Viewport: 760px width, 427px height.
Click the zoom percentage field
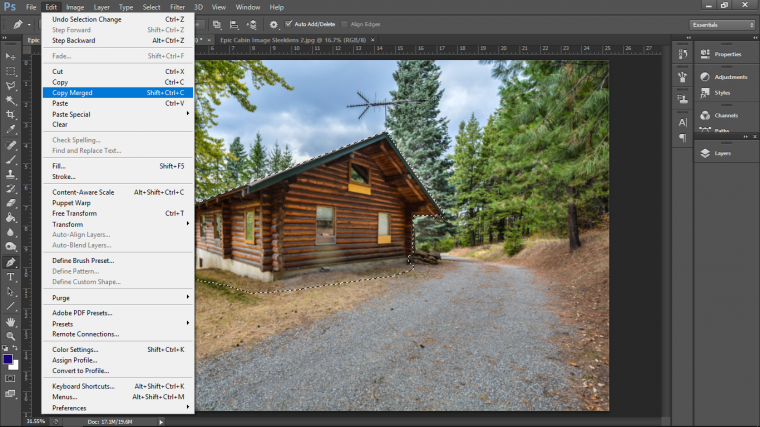click(x=35, y=422)
